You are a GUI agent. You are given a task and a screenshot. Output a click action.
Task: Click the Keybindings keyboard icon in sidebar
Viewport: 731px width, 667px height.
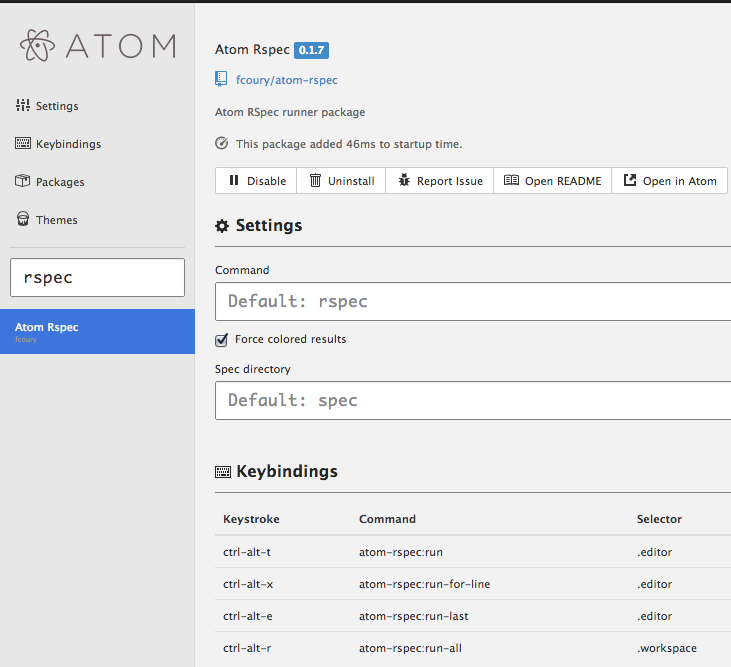tap(22, 143)
